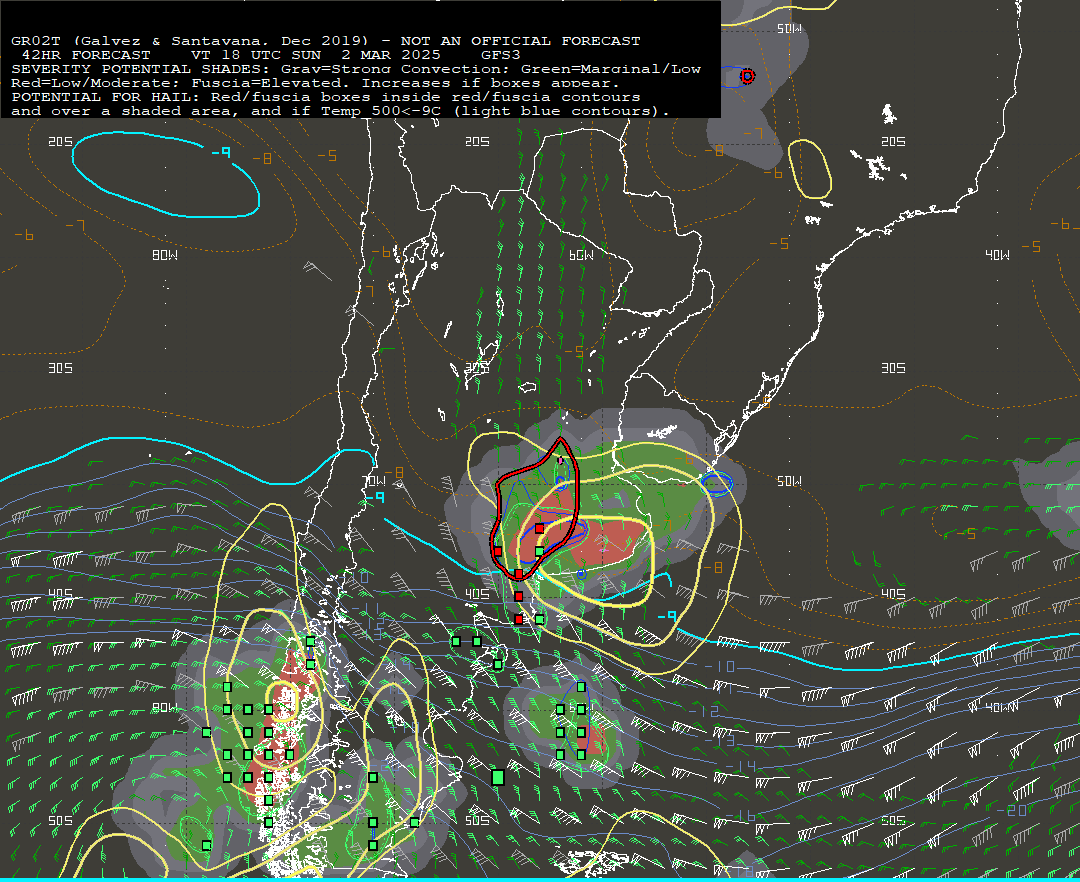1080x882 pixels.
Task: Click the '-14' blue isotherm label
Action: 742,766
